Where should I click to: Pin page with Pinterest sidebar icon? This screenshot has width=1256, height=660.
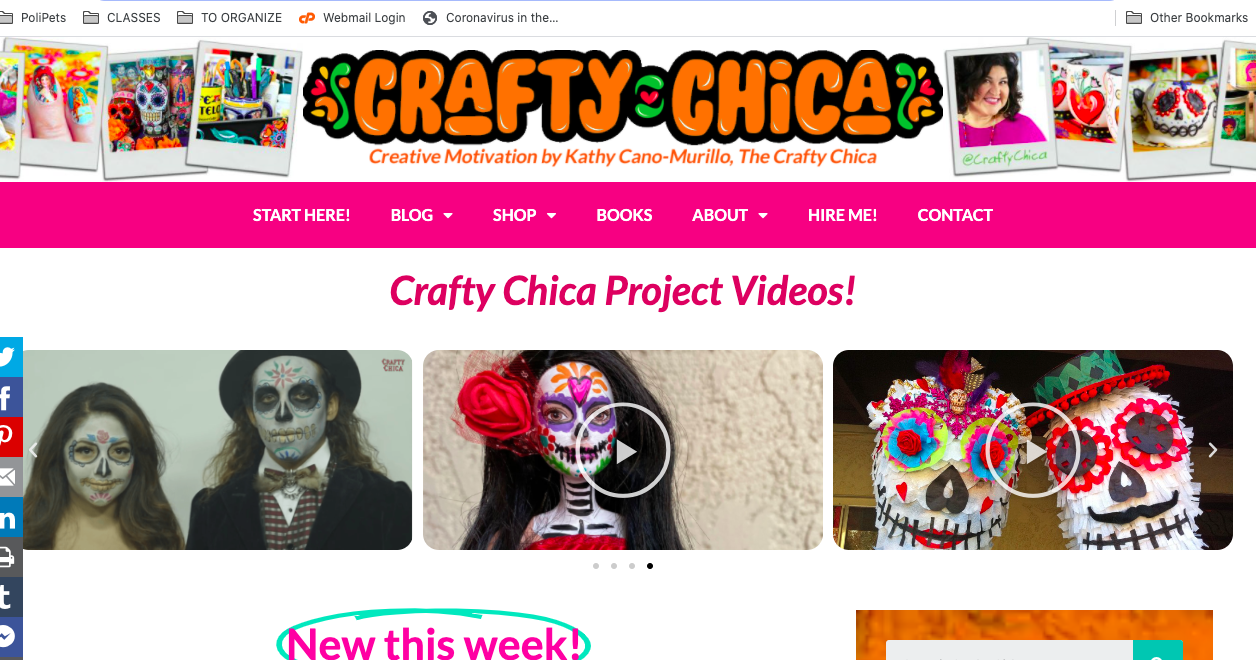10,437
